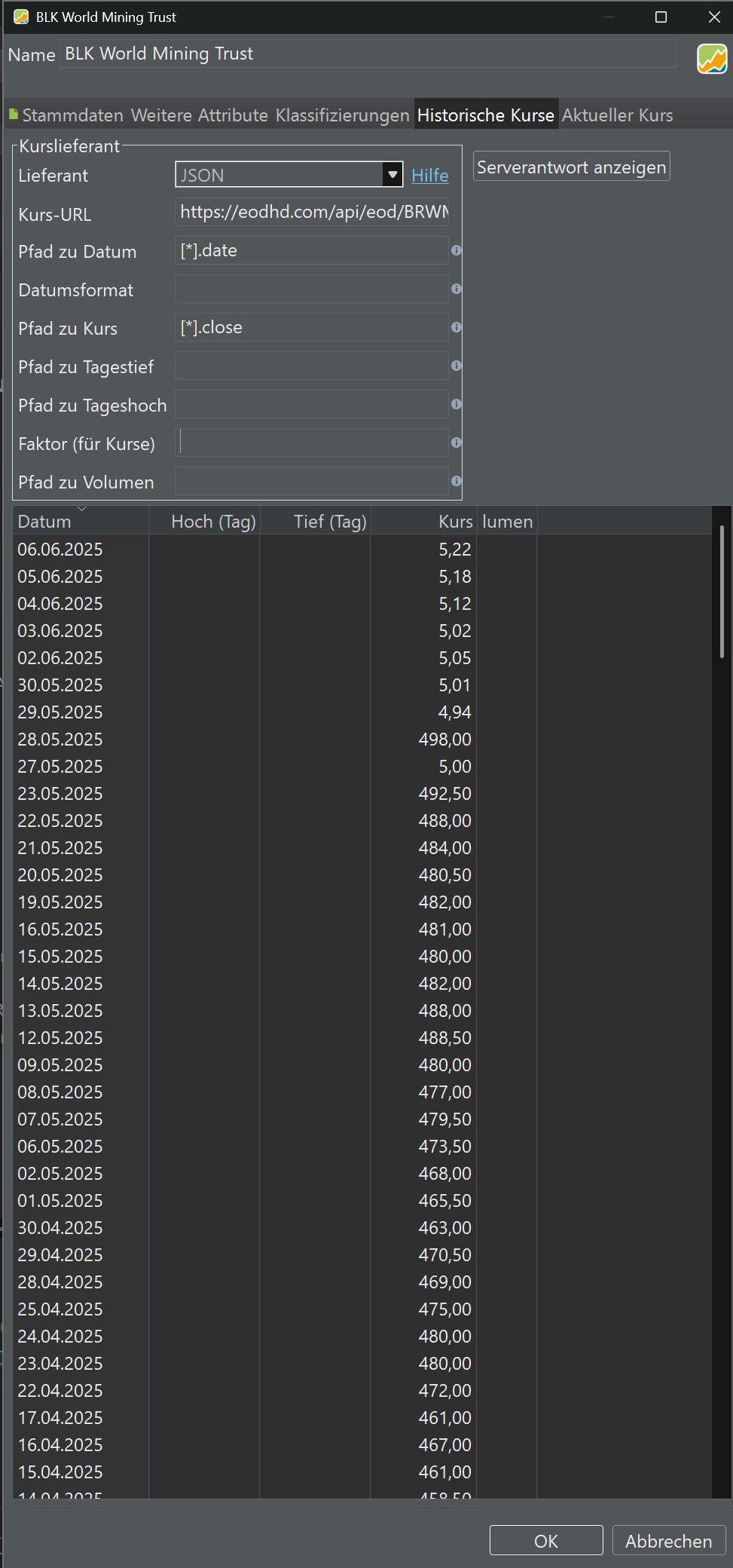The image size is (733, 1568).
Task: Click the Kurs value 473,50
Action: pos(445,1147)
